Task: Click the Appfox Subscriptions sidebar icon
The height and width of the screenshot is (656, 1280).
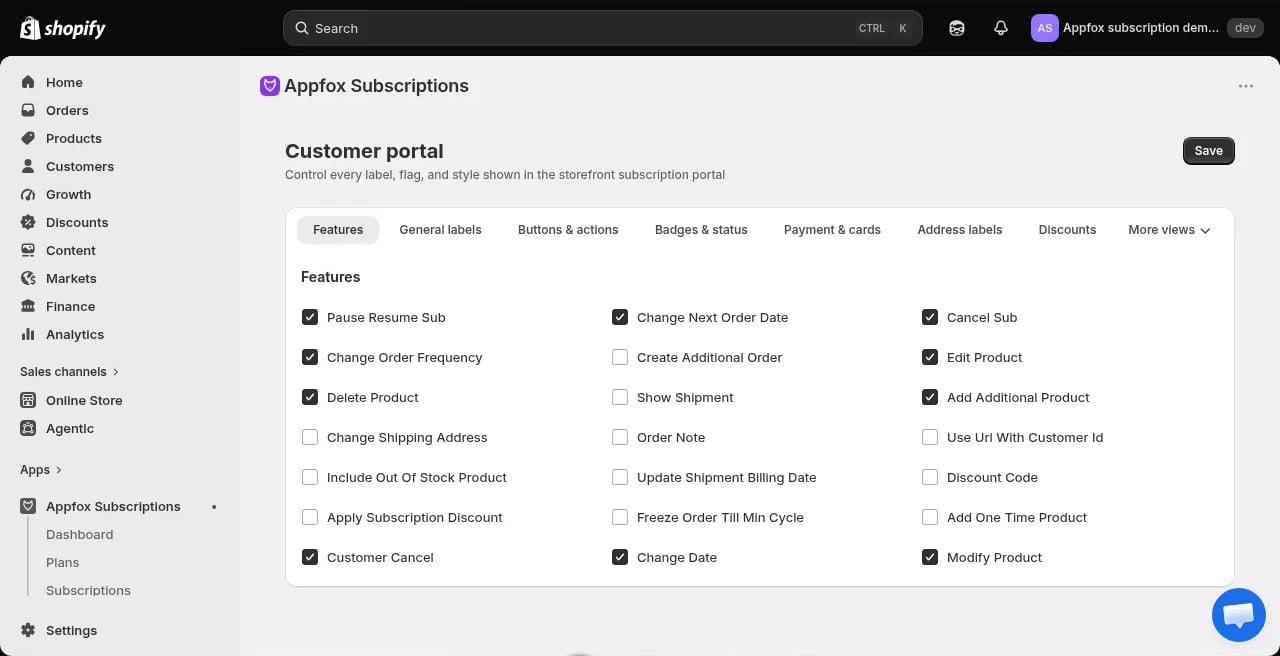Action: click(x=28, y=506)
